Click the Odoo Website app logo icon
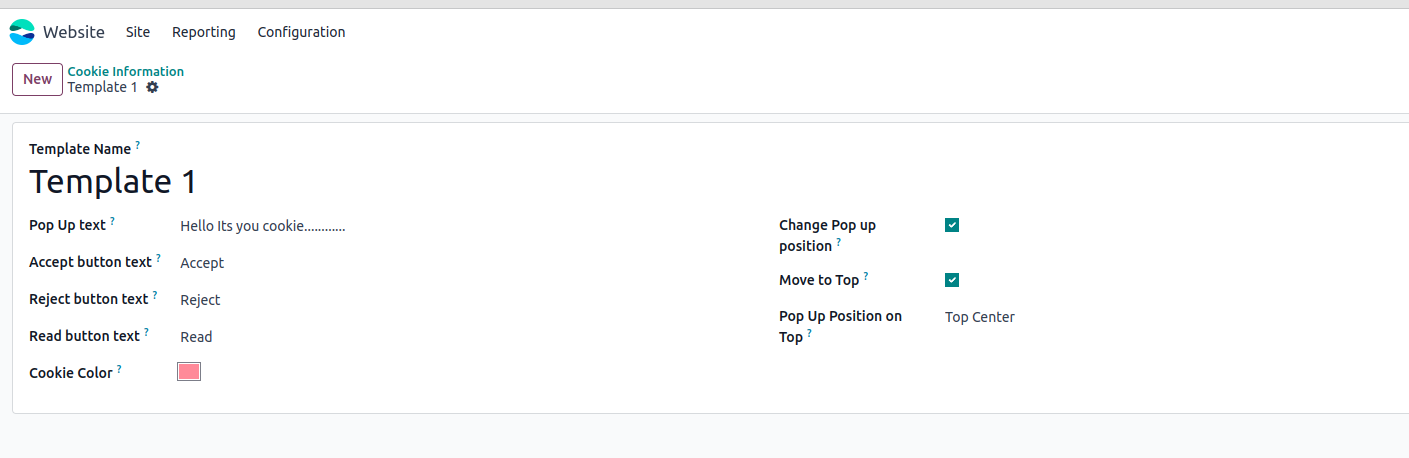The height and width of the screenshot is (458, 1409). [22, 32]
